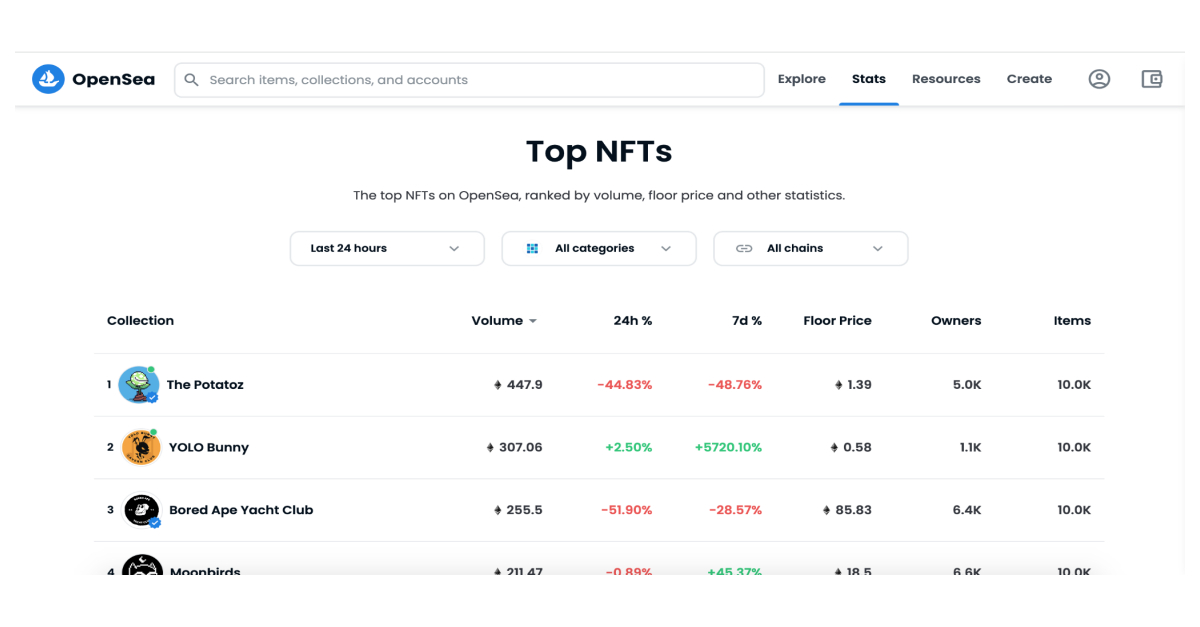Click the OpenSea ship logo icon
Viewport: 1200px width, 627px height.
pos(48,79)
